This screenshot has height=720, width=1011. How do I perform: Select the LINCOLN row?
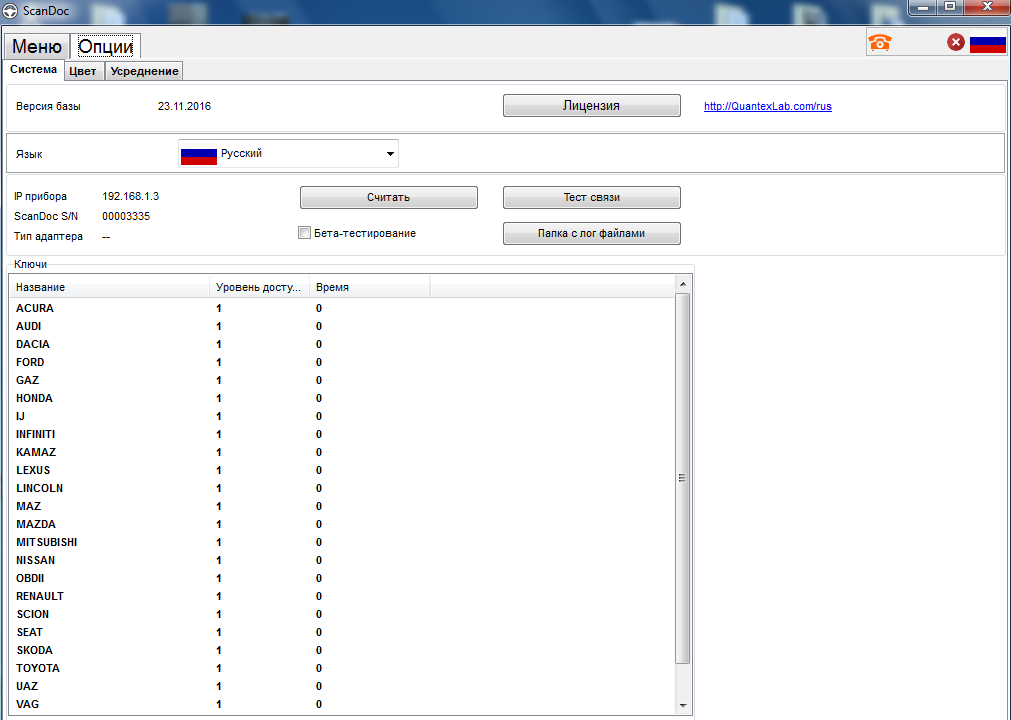342,489
